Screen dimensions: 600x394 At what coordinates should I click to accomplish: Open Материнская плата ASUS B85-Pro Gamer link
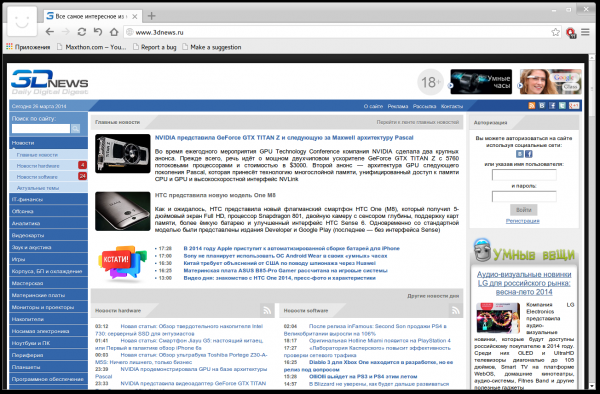285,270
